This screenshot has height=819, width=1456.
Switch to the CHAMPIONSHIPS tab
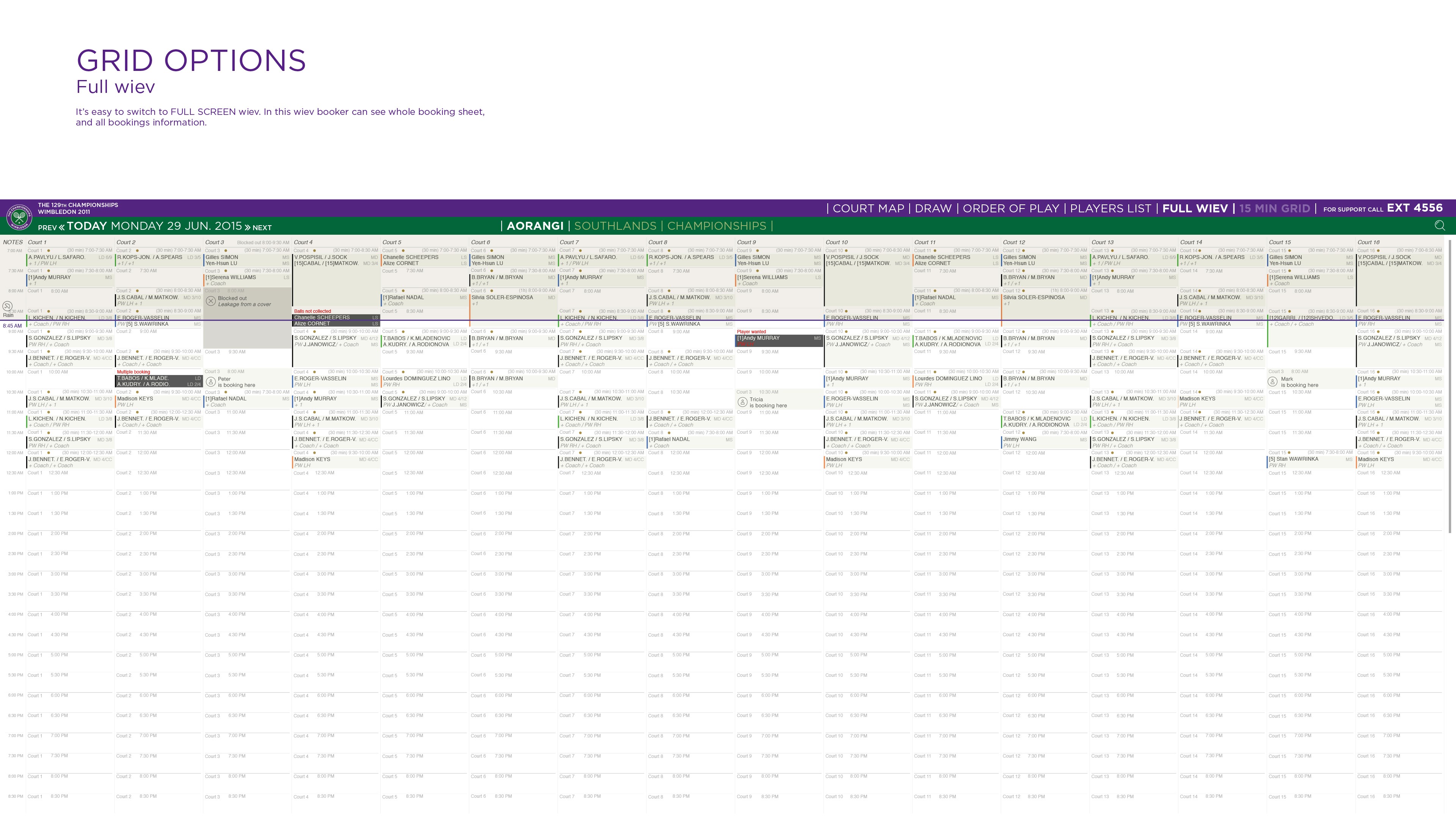tap(716, 226)
